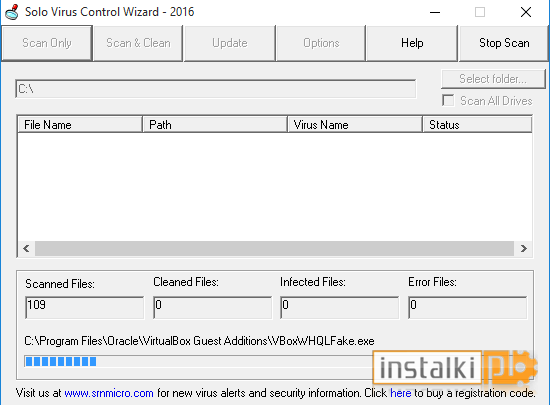
Task: Click the Error Files count field
Action: click(x=468, y=308)
